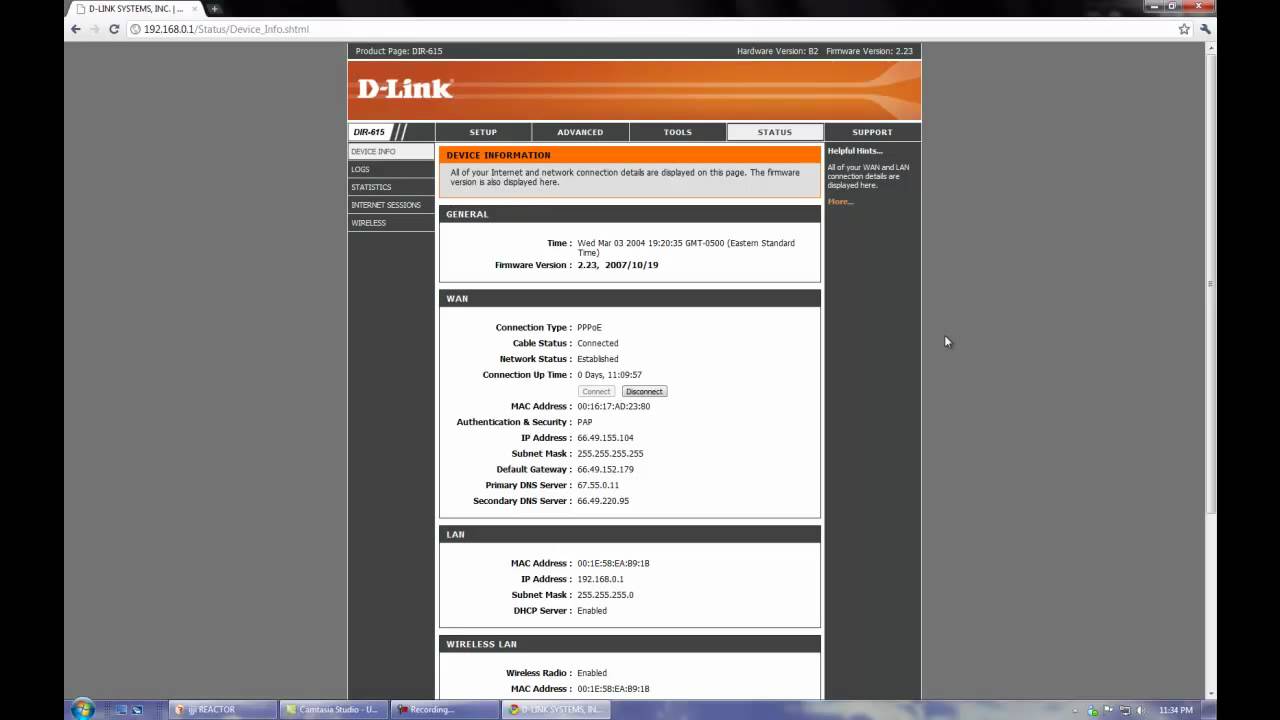Bookmark this page with the star icon

pyautogui.click(x=1184, y=29)
